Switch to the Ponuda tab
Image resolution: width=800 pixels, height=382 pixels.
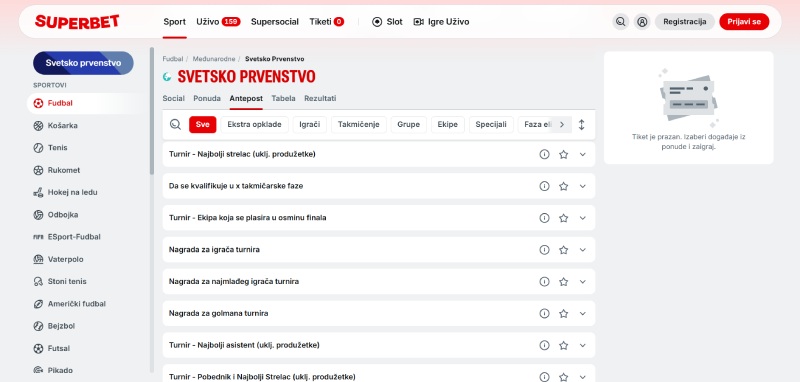(207, 98)
